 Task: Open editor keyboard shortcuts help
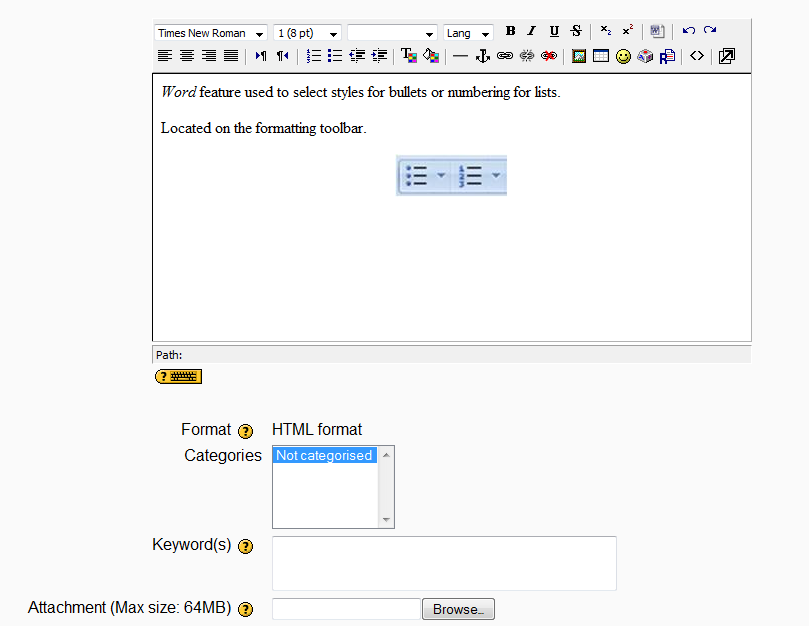pos(179,377)
